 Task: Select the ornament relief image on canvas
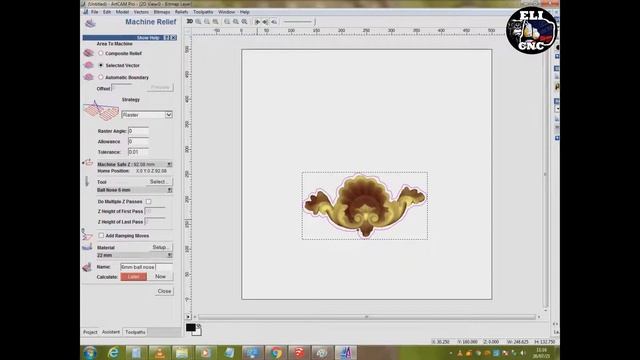[364, 205]
